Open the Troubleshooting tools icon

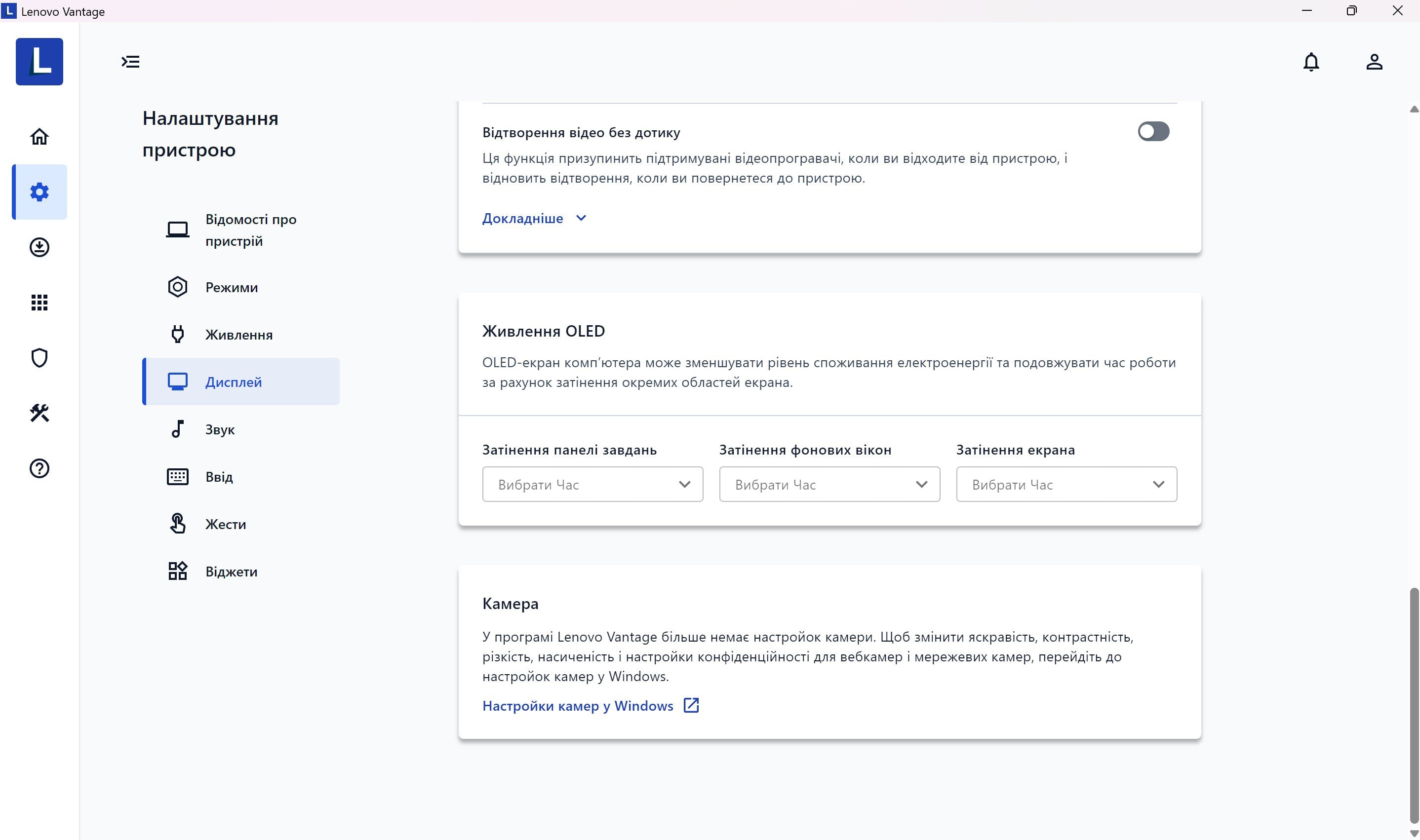pyautogui.click(x=39, y=413)
